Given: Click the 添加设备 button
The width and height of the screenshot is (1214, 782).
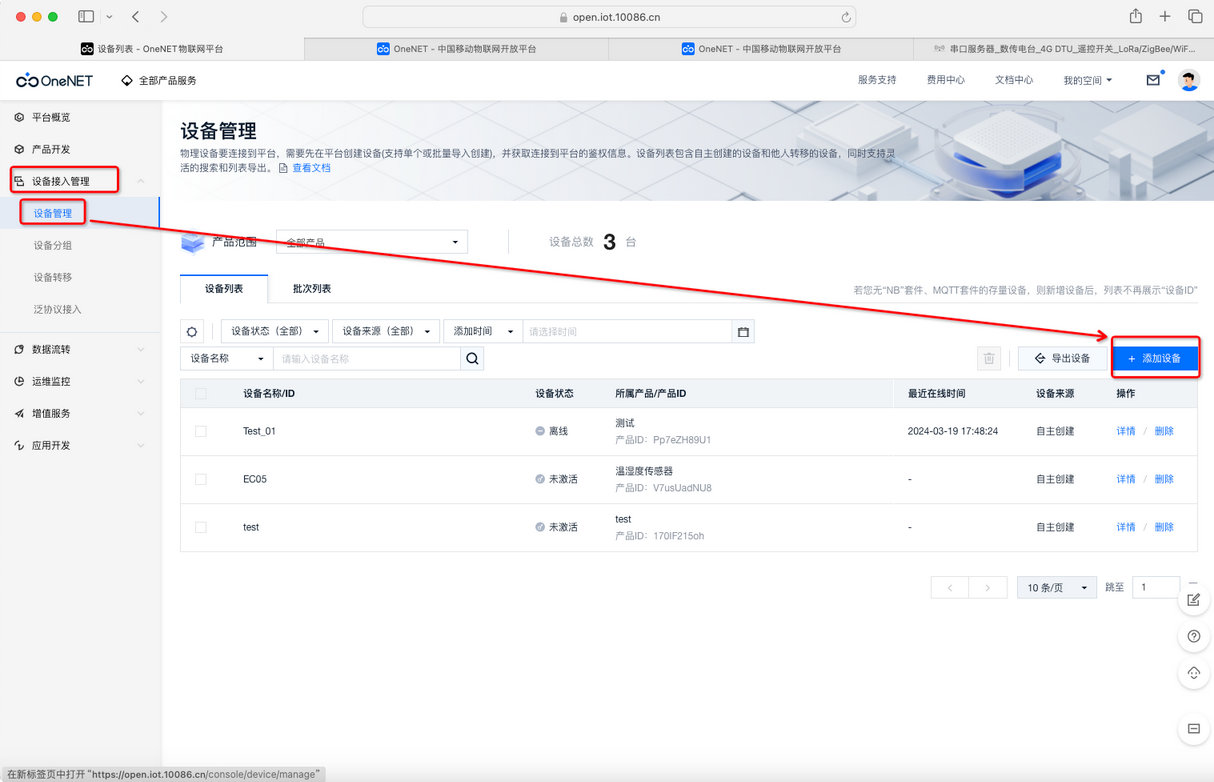Looking at the screenshot, I should coord(1155,357).
